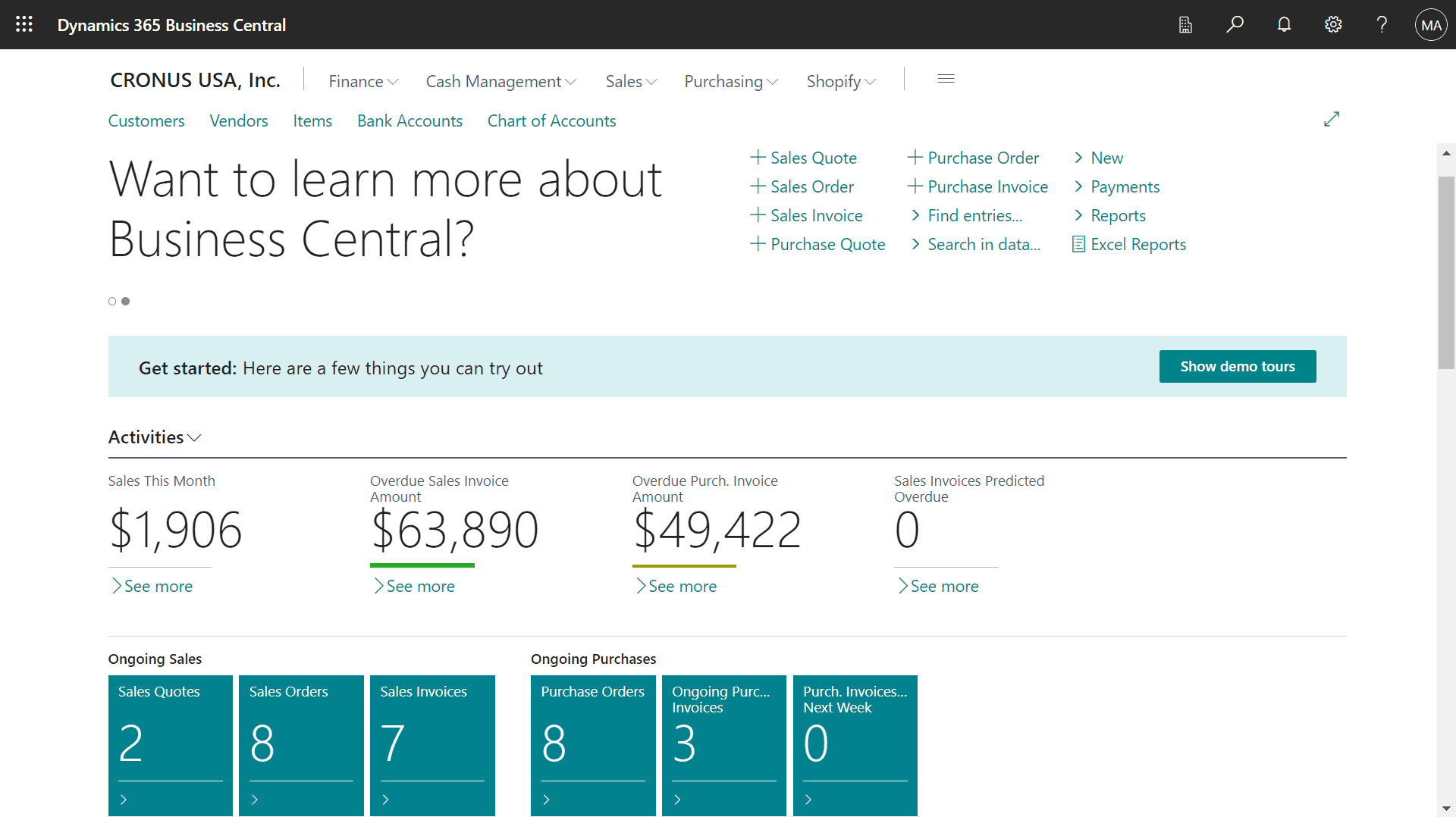Select the second headline carousel dot
This screenshot has height=817, width=1456.
pyautogui.click(x=126, y=302)
